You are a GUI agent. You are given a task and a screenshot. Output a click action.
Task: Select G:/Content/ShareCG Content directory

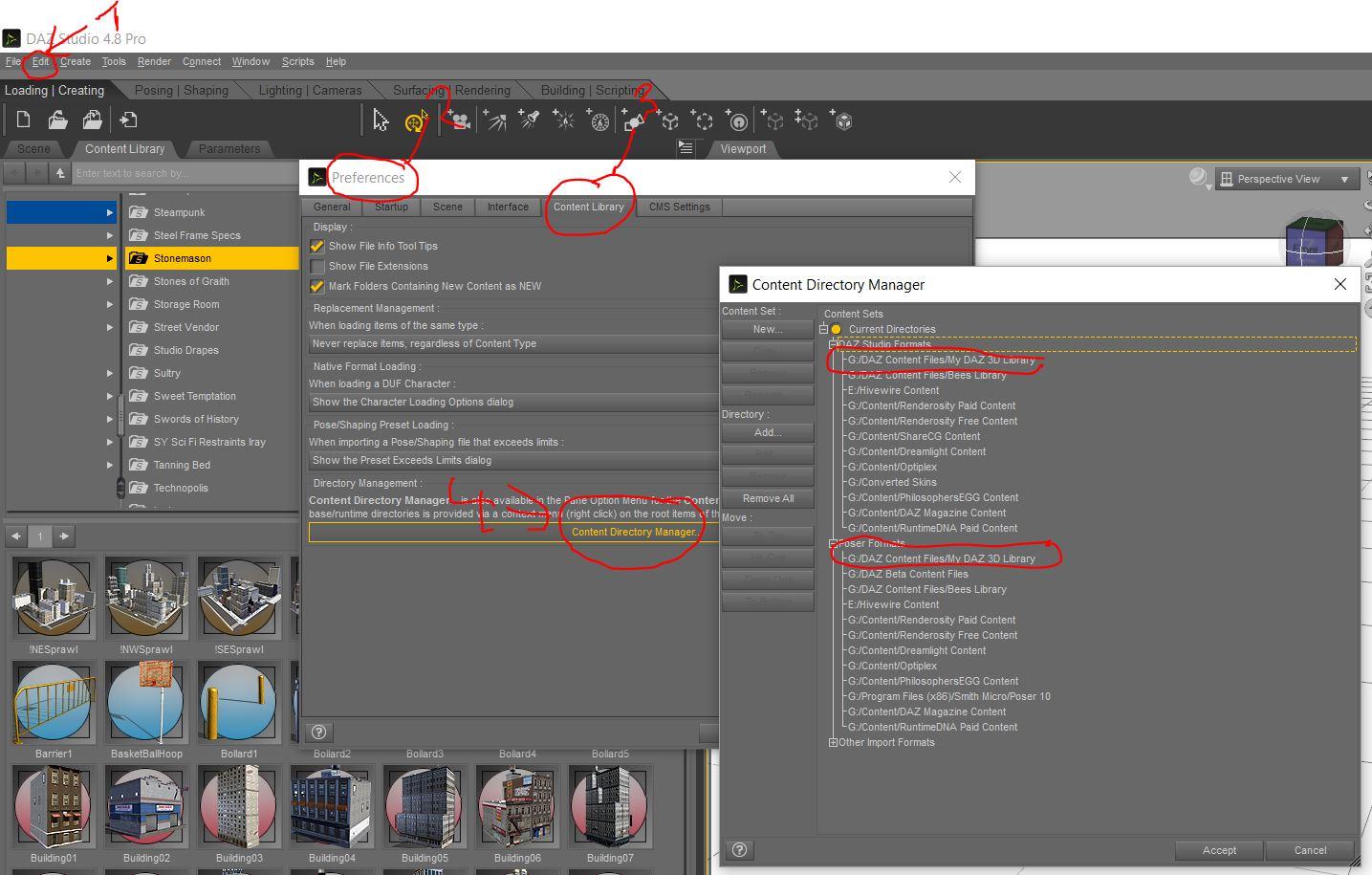click(914, 436)
